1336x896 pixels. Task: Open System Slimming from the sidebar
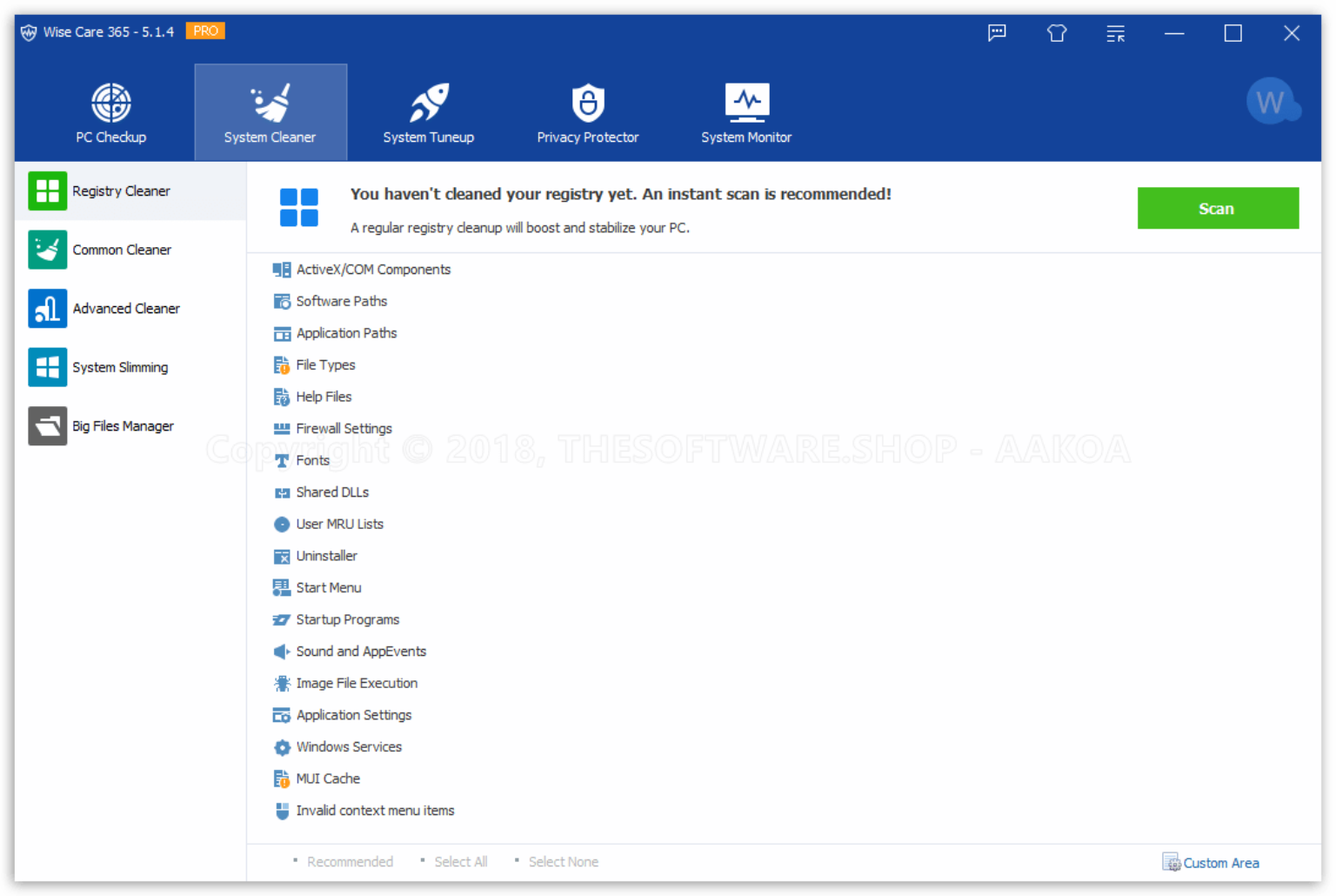[130, 367]
